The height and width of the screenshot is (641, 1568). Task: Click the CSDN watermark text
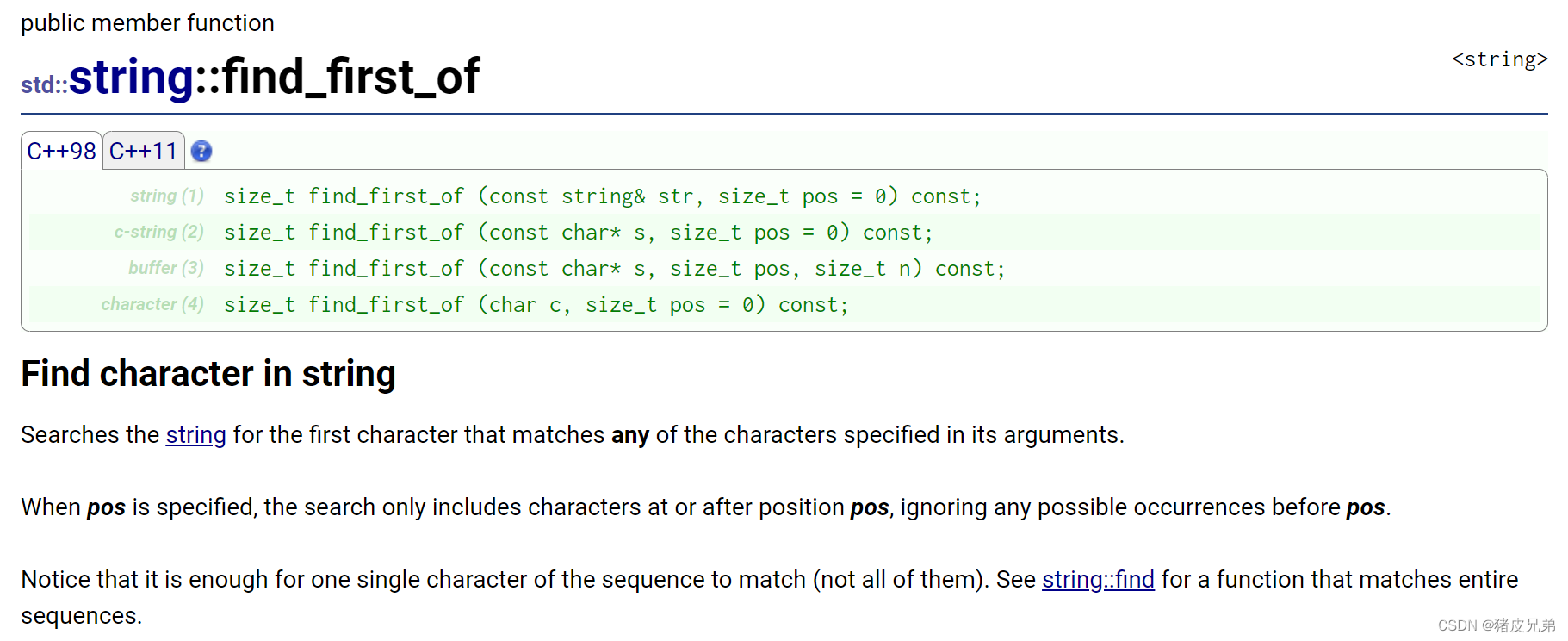tap(1497, 625)
